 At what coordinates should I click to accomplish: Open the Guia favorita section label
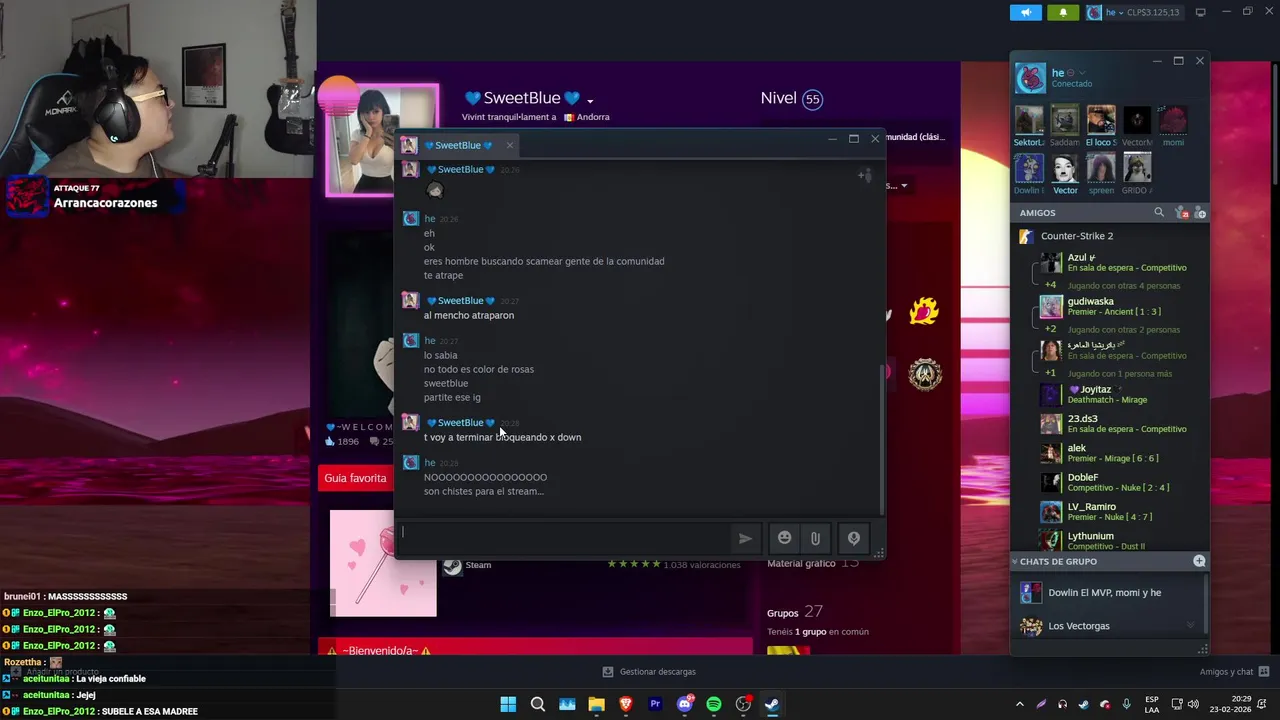pos(355,478)
